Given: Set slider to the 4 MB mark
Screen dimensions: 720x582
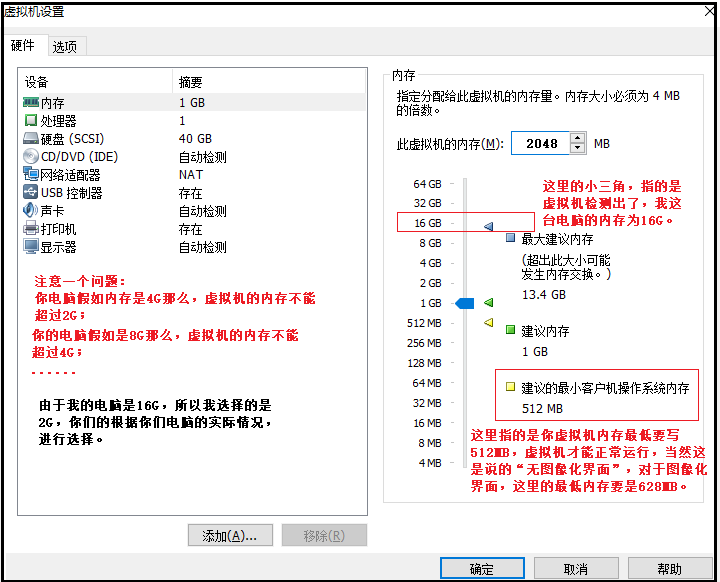Looking at the screenshot, I should 429,463.
